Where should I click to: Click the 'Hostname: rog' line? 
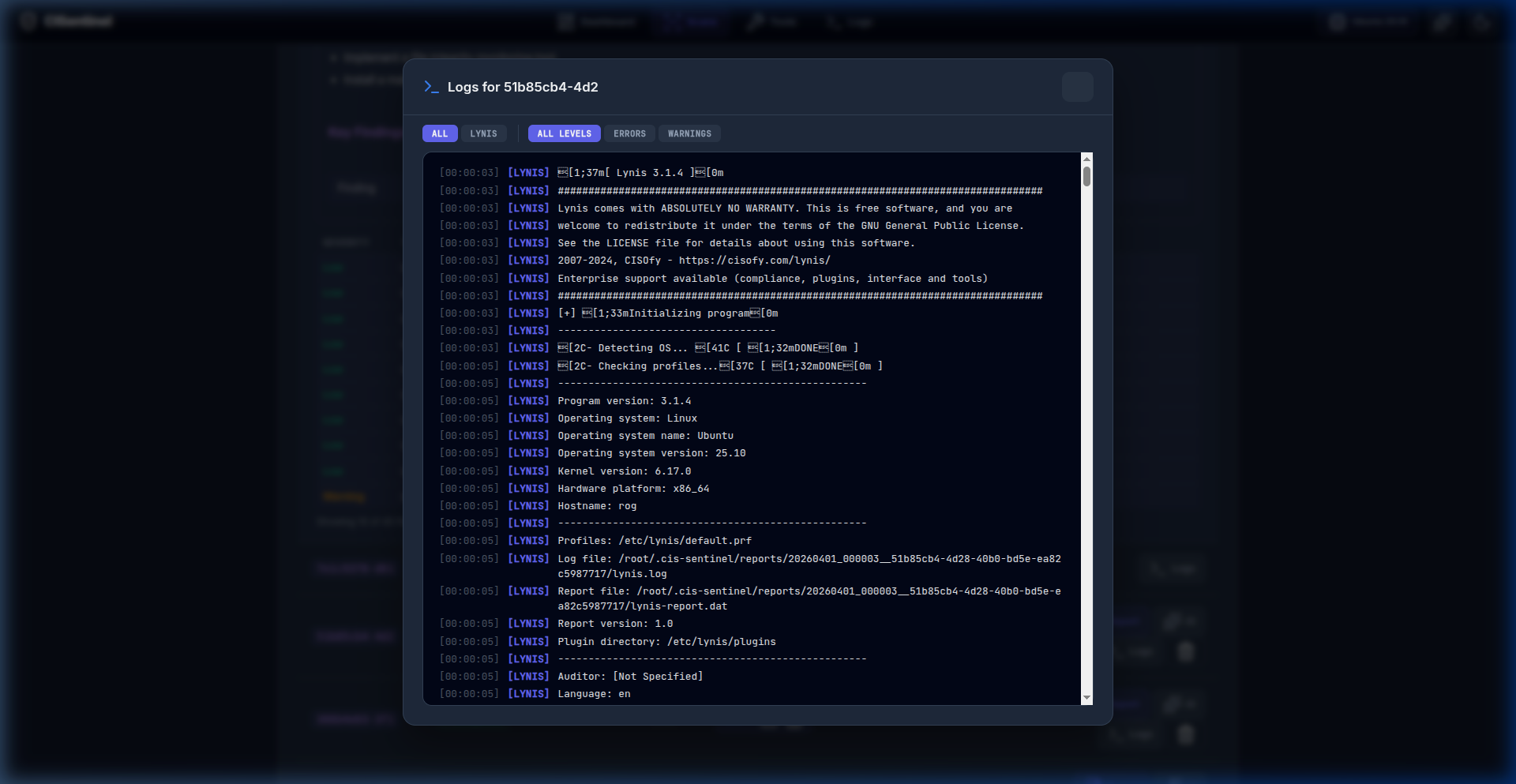coord(753,506)
